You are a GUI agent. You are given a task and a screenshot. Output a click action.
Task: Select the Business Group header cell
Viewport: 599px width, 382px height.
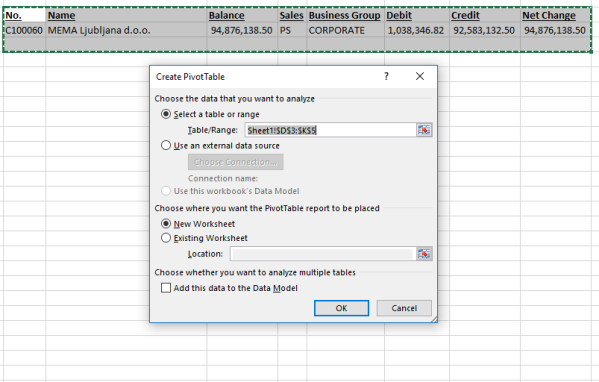tap(345, 15)
